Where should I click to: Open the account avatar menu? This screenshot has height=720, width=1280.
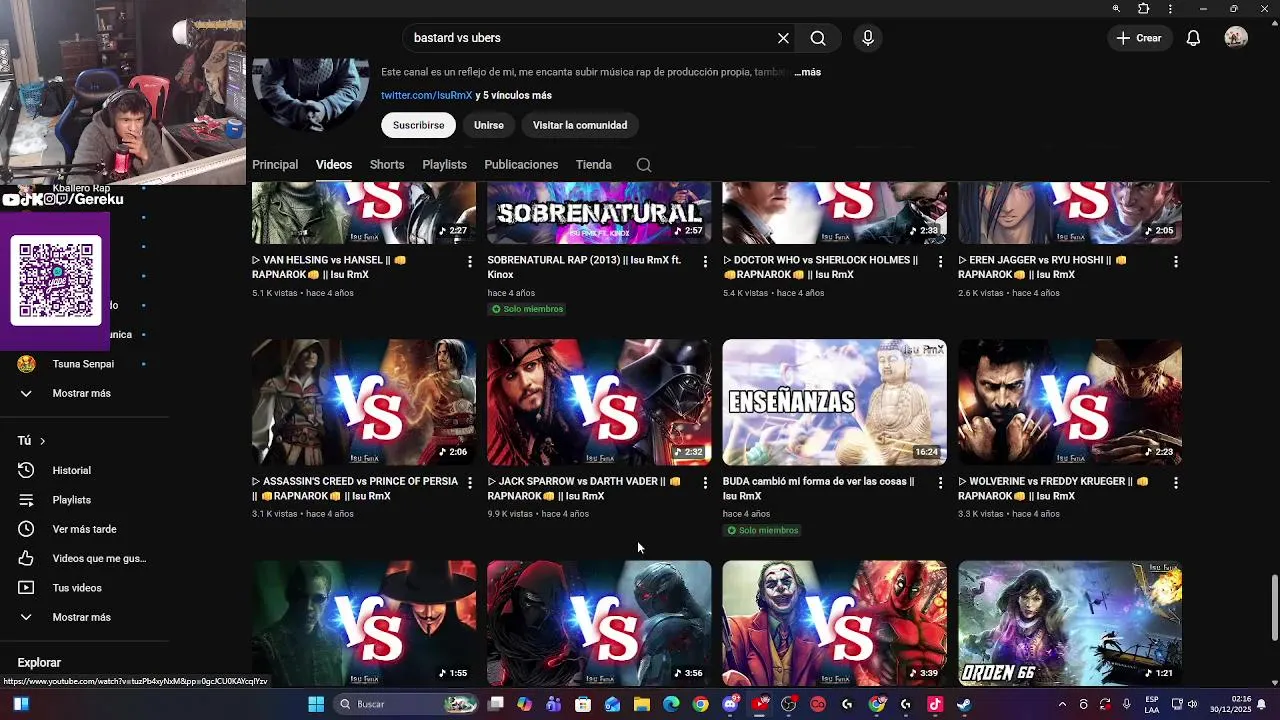click(x=1236, y=38)
